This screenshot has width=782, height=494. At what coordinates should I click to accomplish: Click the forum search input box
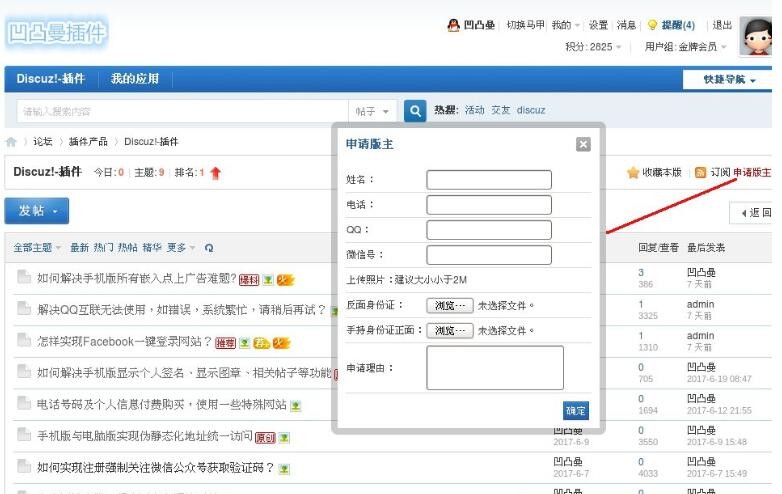pyautogui.click(x=182, y=111)
